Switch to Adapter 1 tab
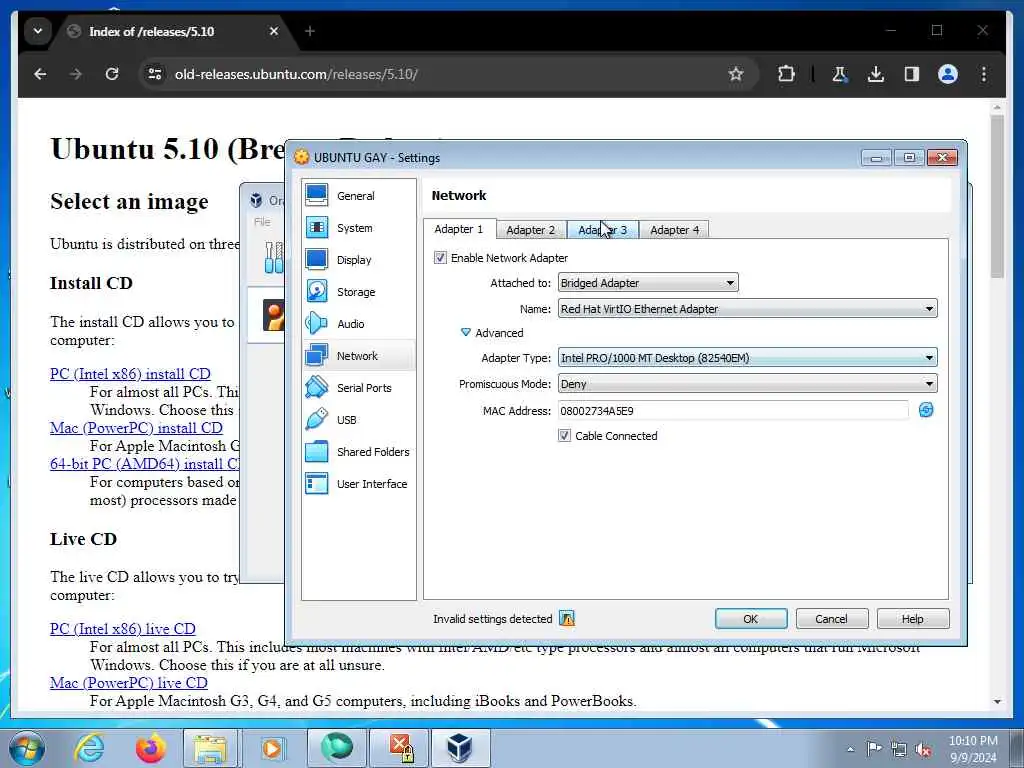The image size is (1024, 768). click(x=459, y=229)
